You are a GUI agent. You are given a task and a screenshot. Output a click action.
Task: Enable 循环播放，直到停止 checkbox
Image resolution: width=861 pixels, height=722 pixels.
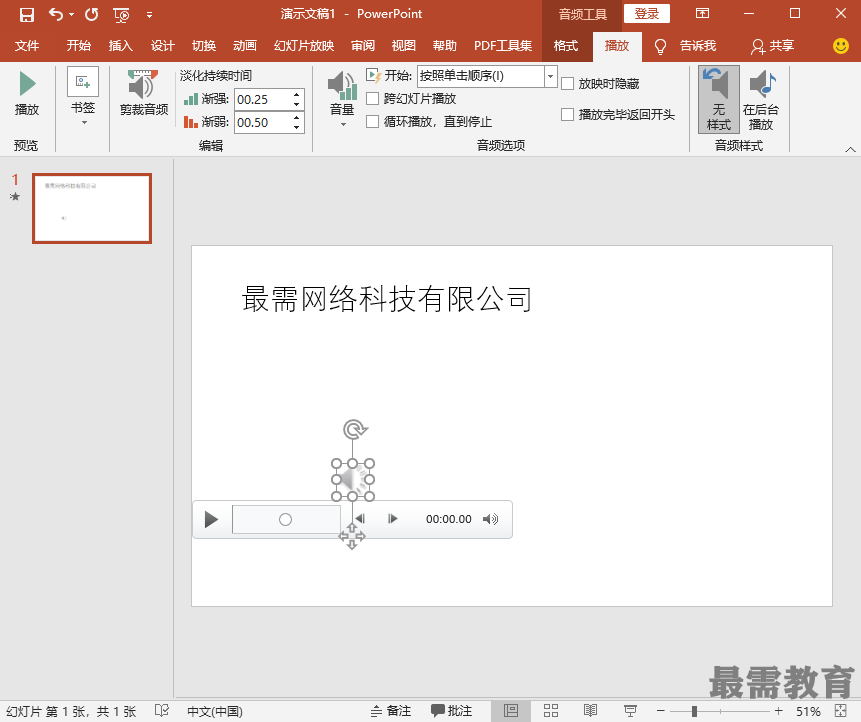373,121
